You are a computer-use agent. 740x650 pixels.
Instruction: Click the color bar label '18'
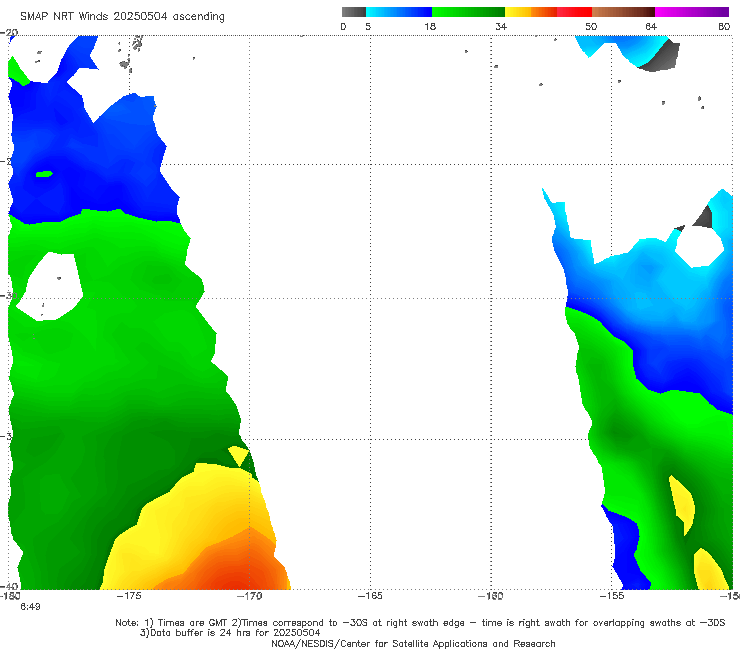[430, 27]
